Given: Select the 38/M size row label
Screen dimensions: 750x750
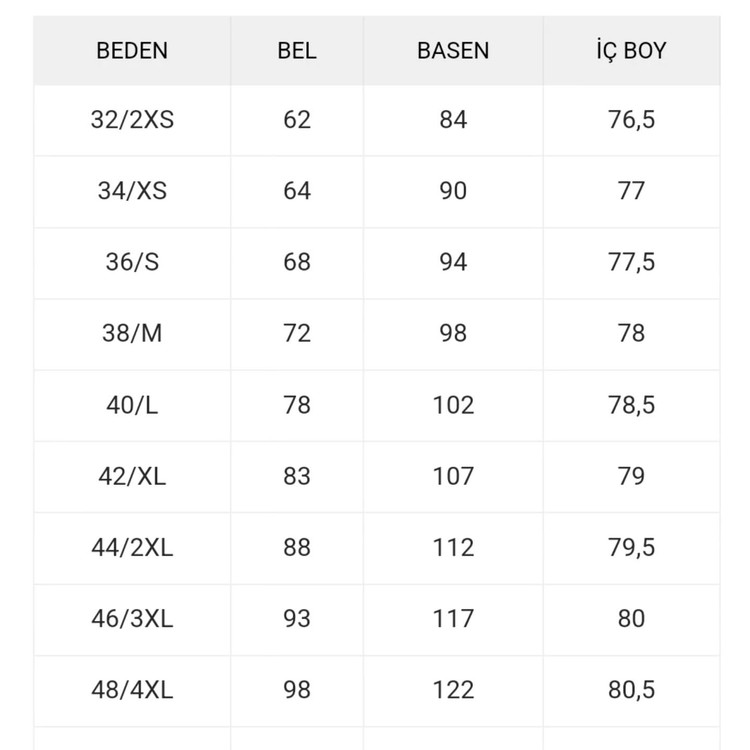Looking at the screenshot, I should pyautogui.click(x=132, y=333).
